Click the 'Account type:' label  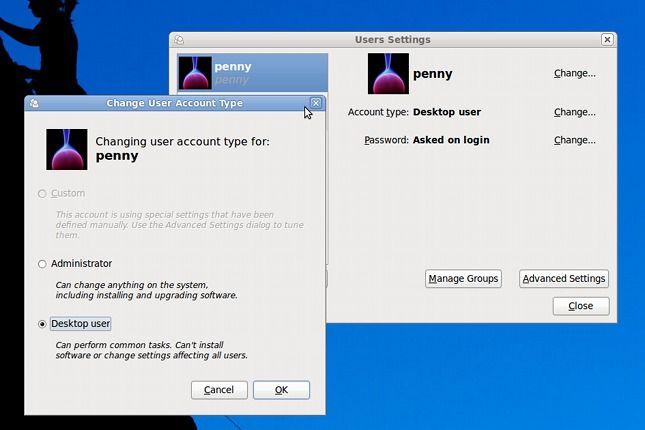pyautogui.click(x=378, y=112)
